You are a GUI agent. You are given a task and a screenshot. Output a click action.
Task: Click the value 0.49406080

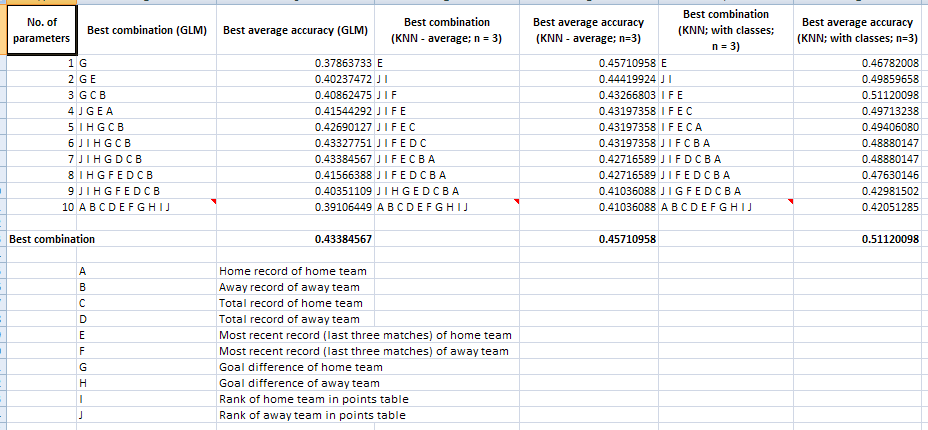tap(890, 127)
